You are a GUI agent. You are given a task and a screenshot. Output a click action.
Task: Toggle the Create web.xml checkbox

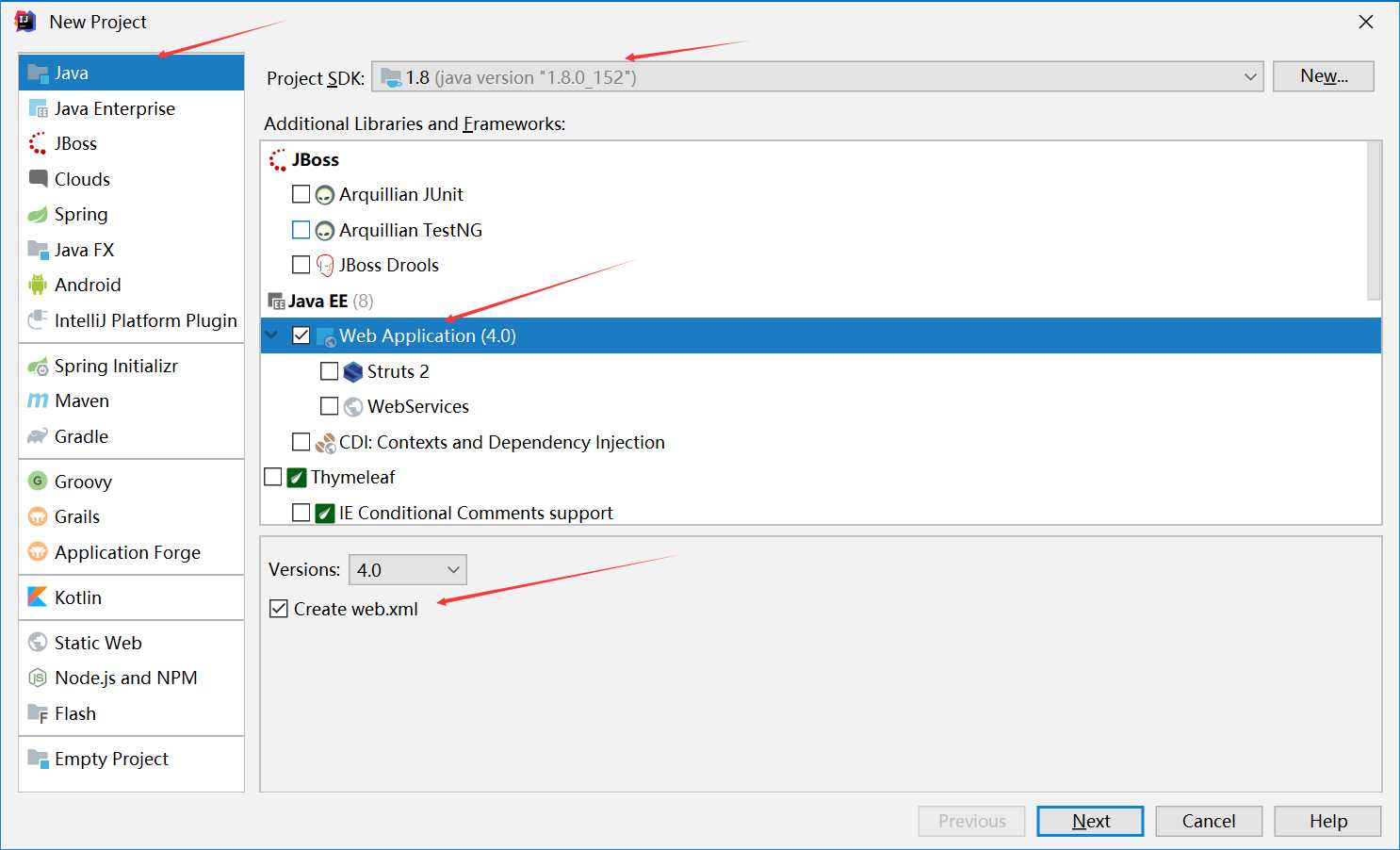[279, 609]
